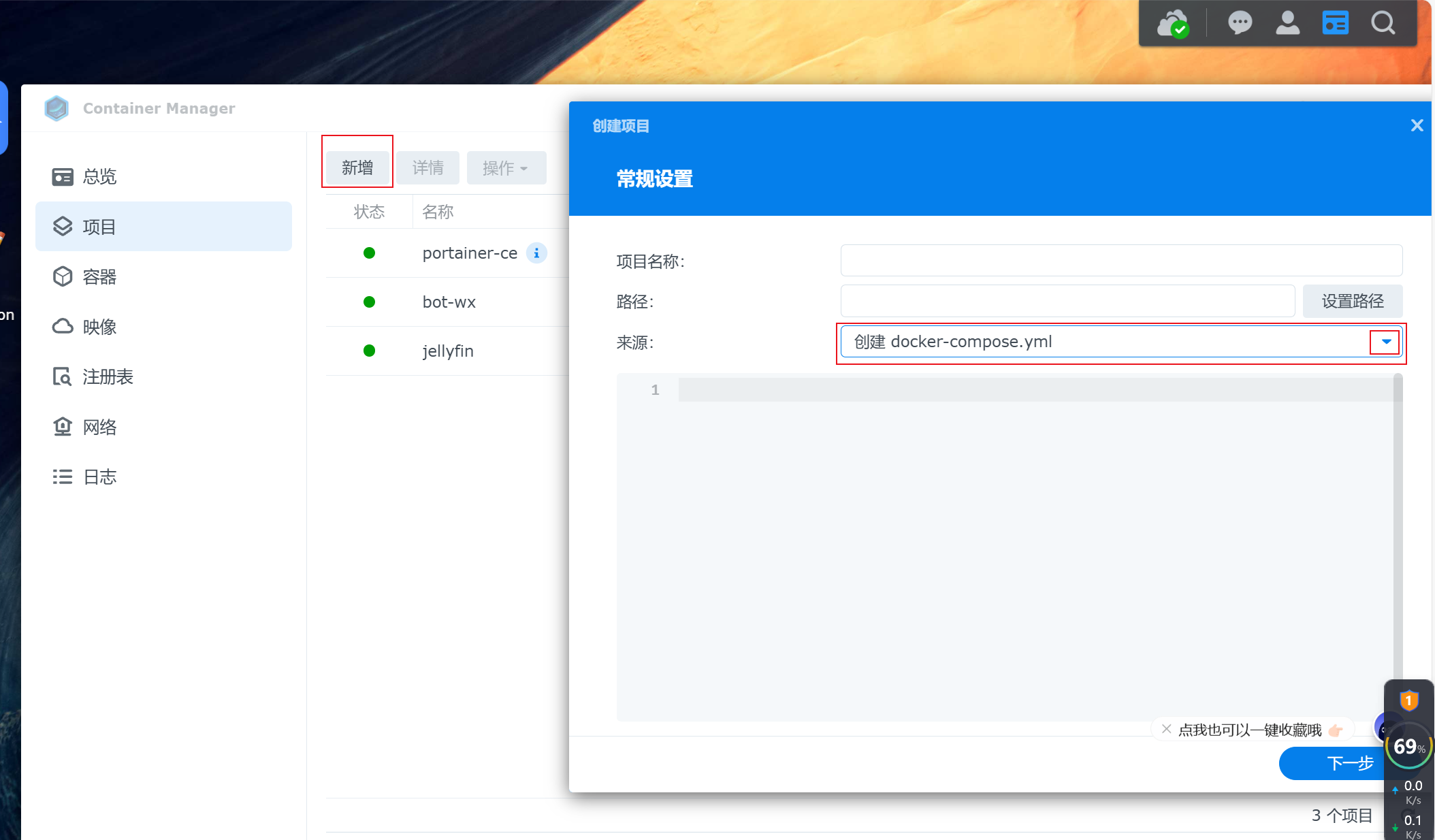Click the 新增 button

(x=357, y=168)
